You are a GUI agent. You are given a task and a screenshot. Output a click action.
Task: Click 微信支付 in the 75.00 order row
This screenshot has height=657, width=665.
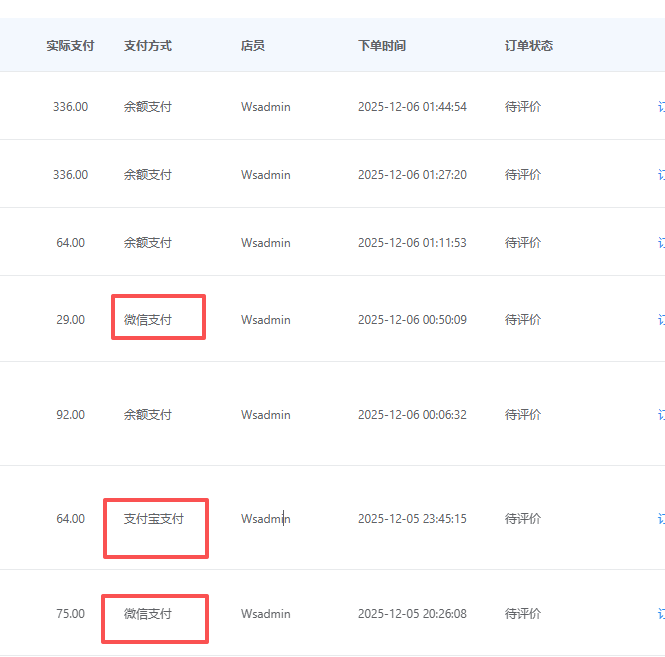click(148, 614)
